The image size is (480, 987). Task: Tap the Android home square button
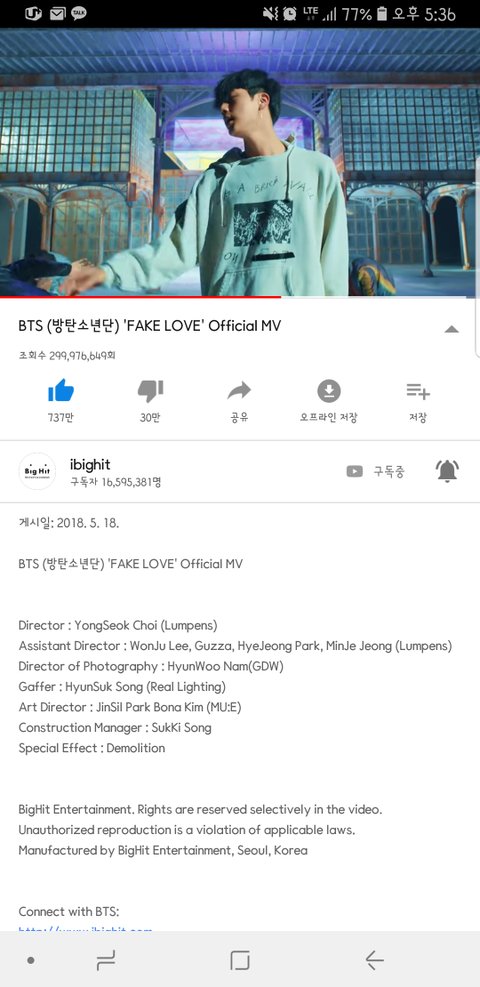[x=240, y=960]
